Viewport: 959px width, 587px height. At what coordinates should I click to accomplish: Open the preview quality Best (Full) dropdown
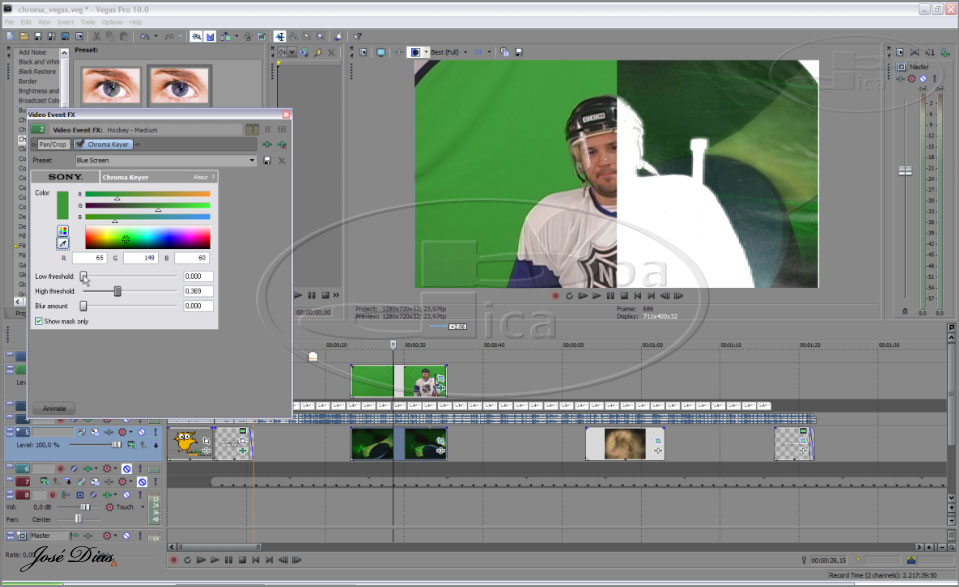pyautogui.click(x=465, y=53)
